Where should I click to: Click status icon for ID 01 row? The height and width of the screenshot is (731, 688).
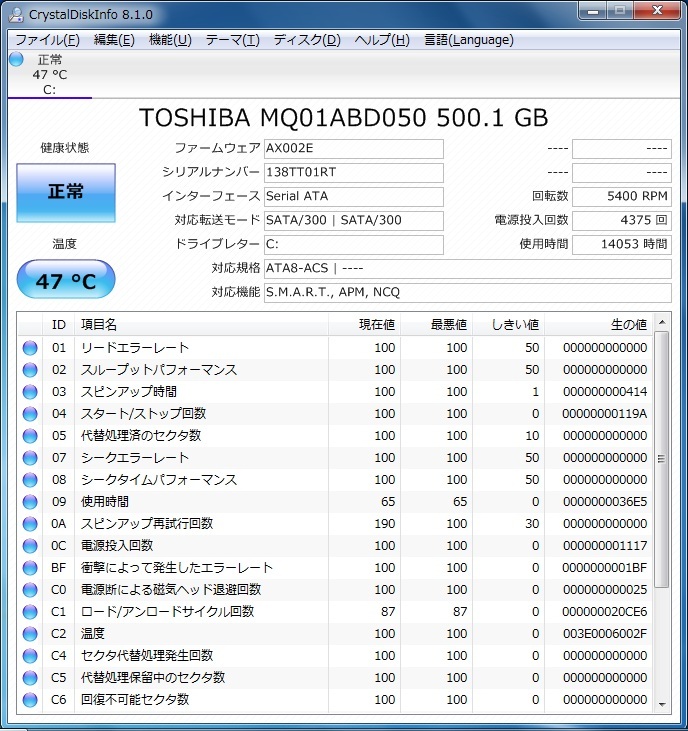pyautogui.click(x=30, y=348)
